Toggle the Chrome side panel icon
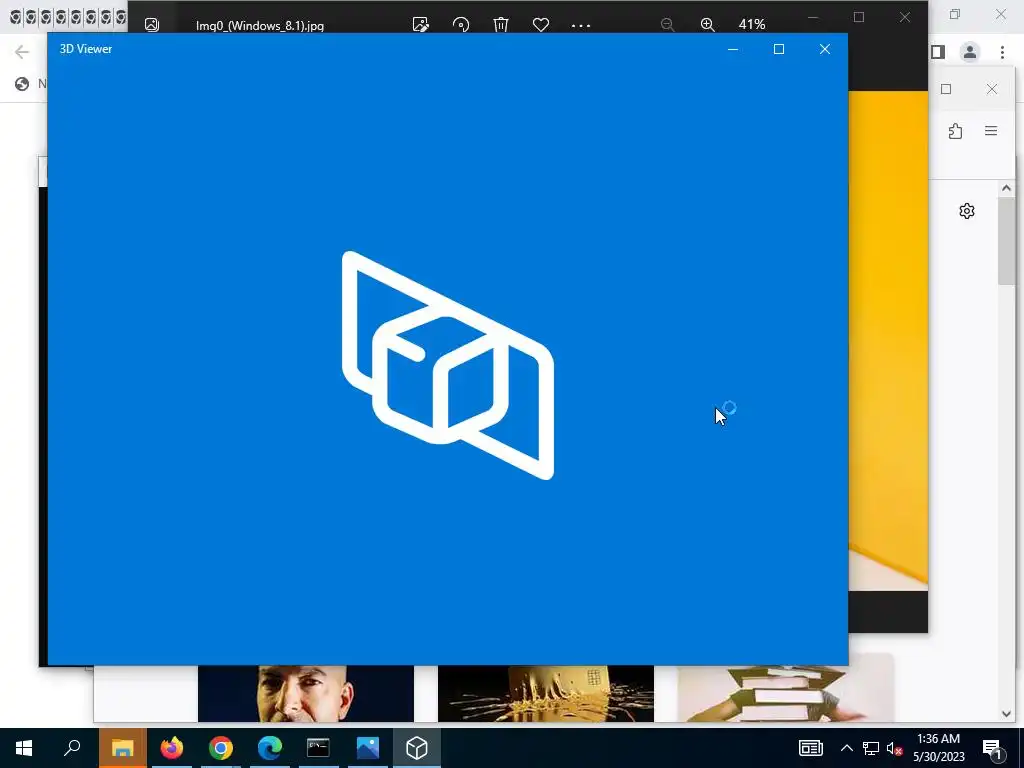This screenshot has height=768, width=1024. [938, 52]
